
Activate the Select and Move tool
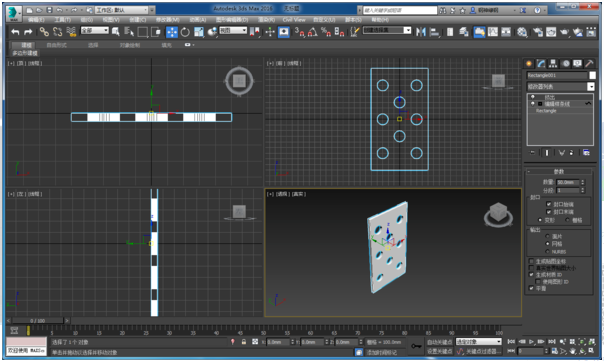click(172, 32)
